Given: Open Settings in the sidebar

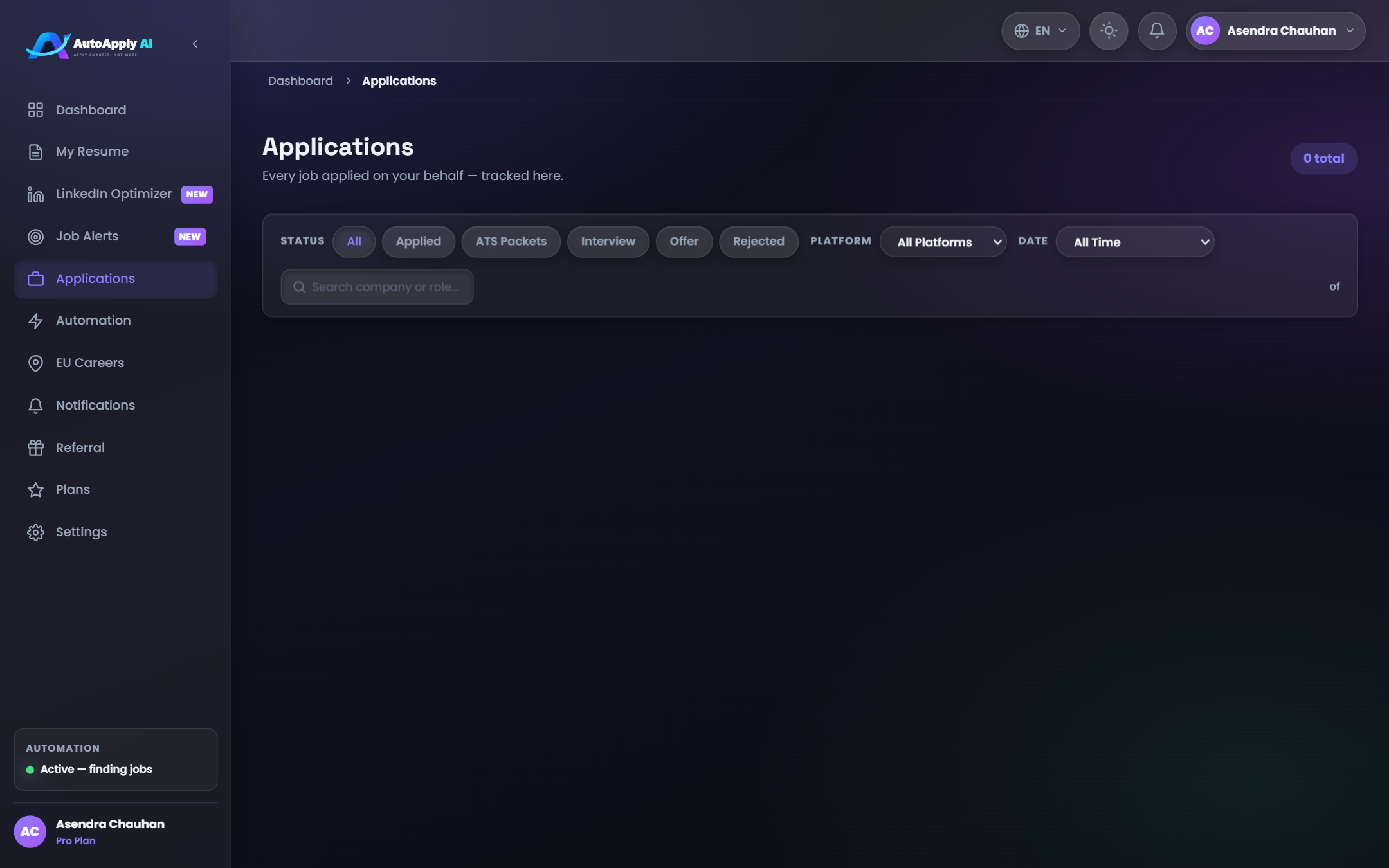Looking at the screenshot, I should pyautogui.click(x=116, y=532).
